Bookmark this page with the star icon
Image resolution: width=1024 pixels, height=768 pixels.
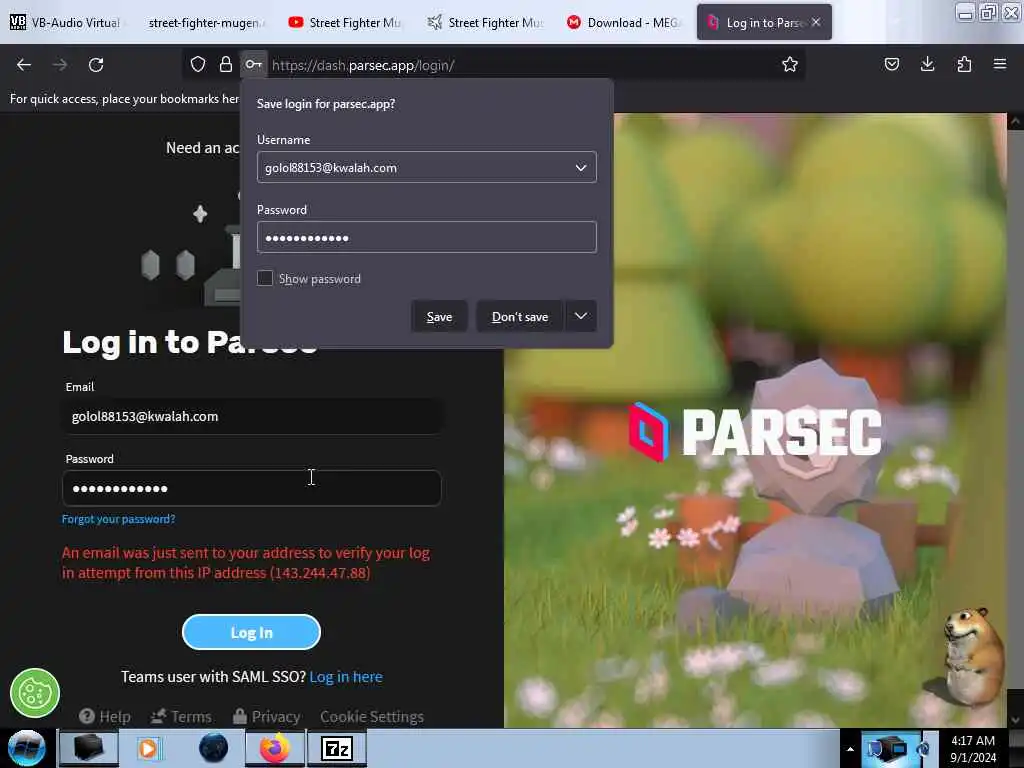click(790, 65)
